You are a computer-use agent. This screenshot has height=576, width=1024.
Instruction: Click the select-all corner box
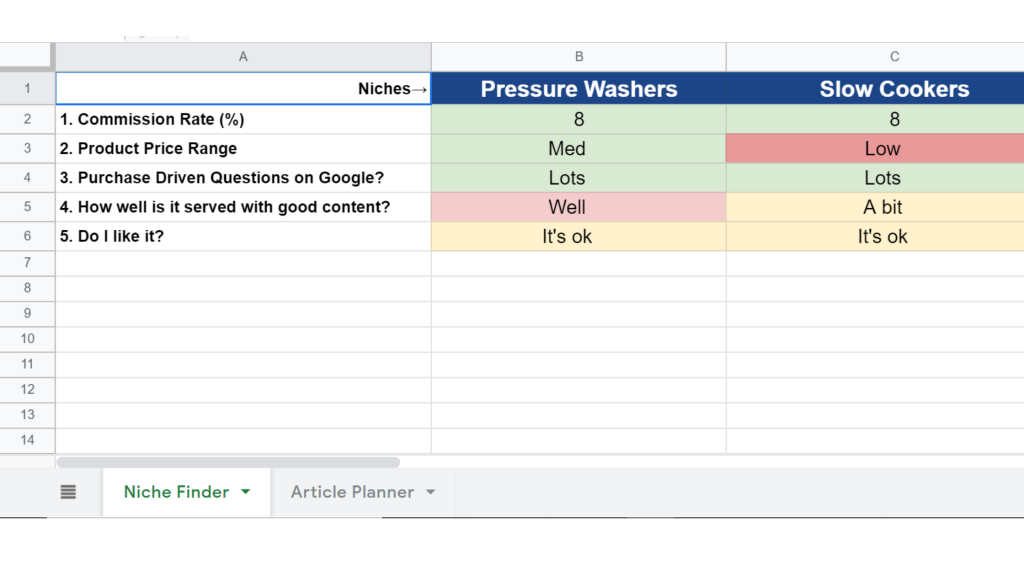[27, 57]
